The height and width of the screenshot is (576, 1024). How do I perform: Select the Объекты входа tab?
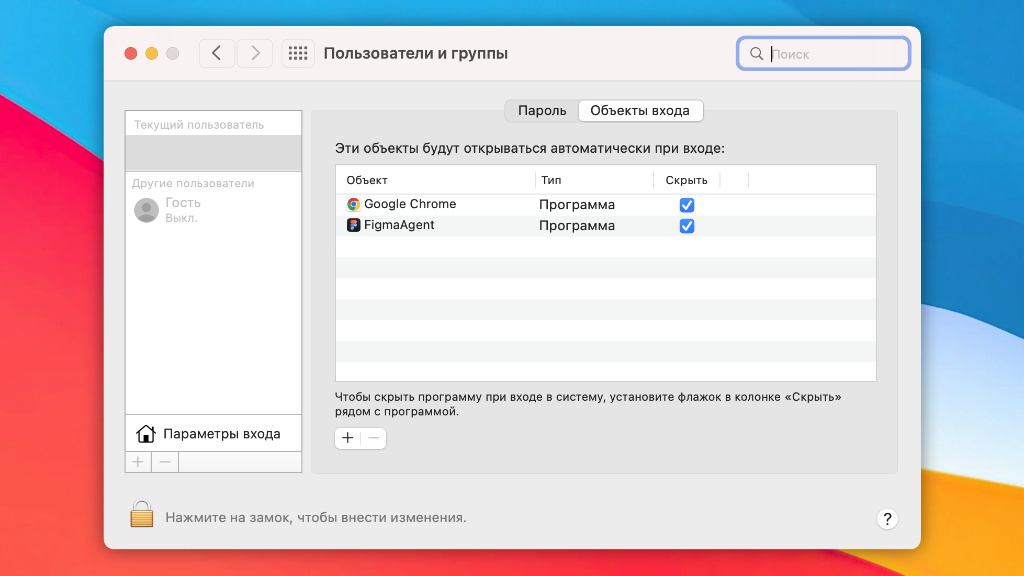[x=640, y=111]
